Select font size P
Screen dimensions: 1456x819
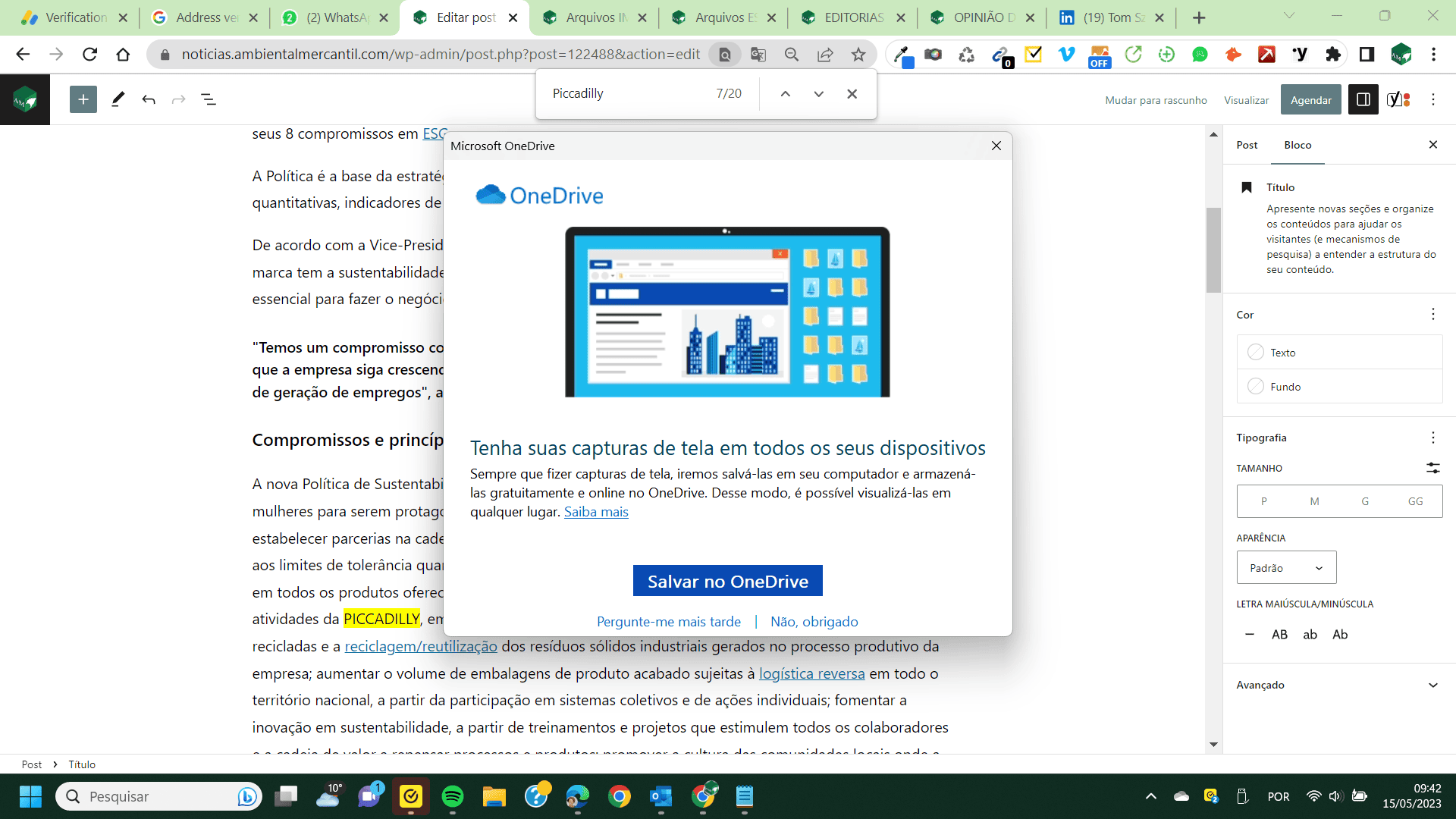point(1263,501)
